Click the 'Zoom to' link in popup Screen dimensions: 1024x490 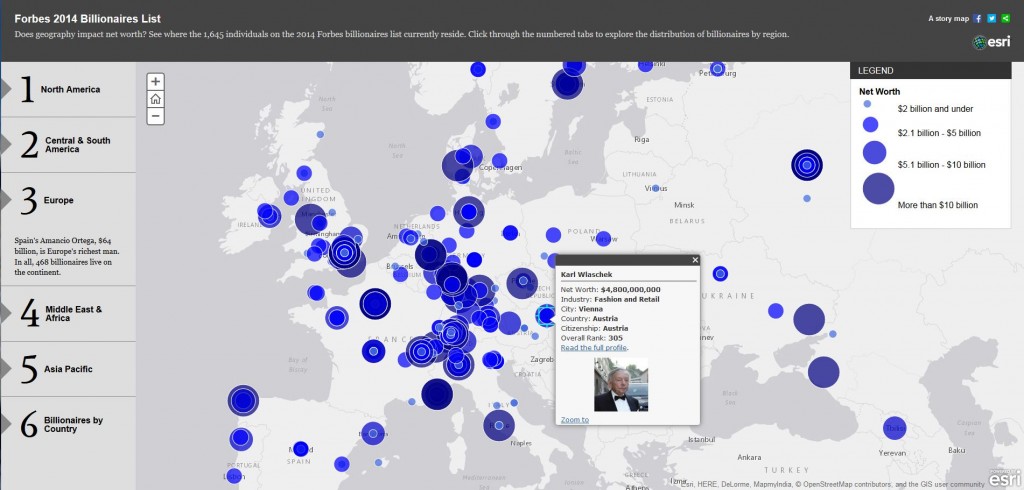(x=575, y=419)
